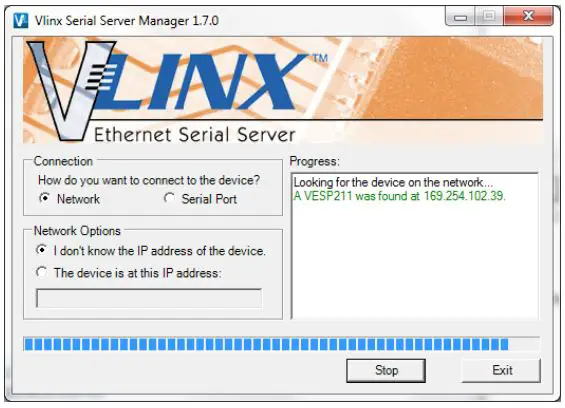This screenshot has height=408, width=565.
Task: Click the large V logo in banner
Action: pos(68,91)
